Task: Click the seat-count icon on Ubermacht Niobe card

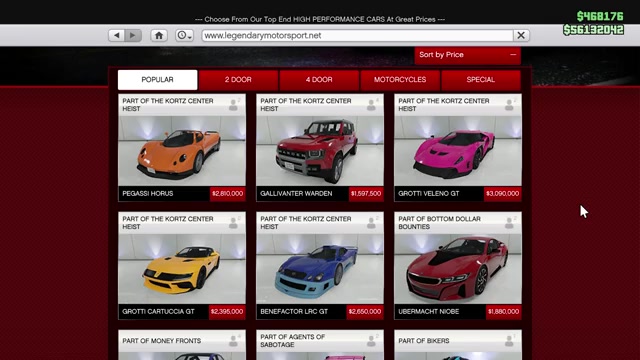Action: click(x=510, y=223)
